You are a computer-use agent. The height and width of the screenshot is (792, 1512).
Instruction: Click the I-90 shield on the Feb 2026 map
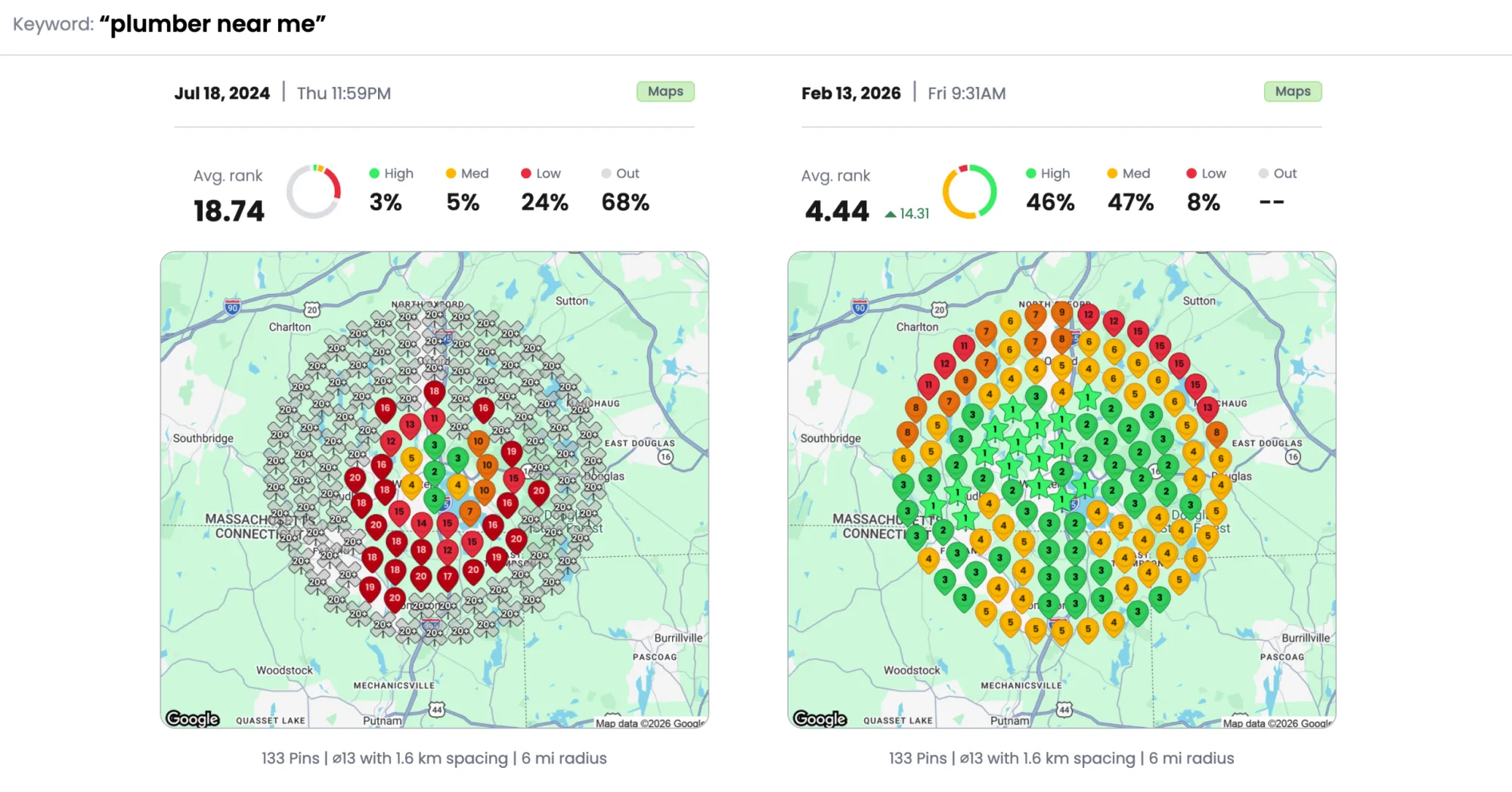tap(860, 307)
